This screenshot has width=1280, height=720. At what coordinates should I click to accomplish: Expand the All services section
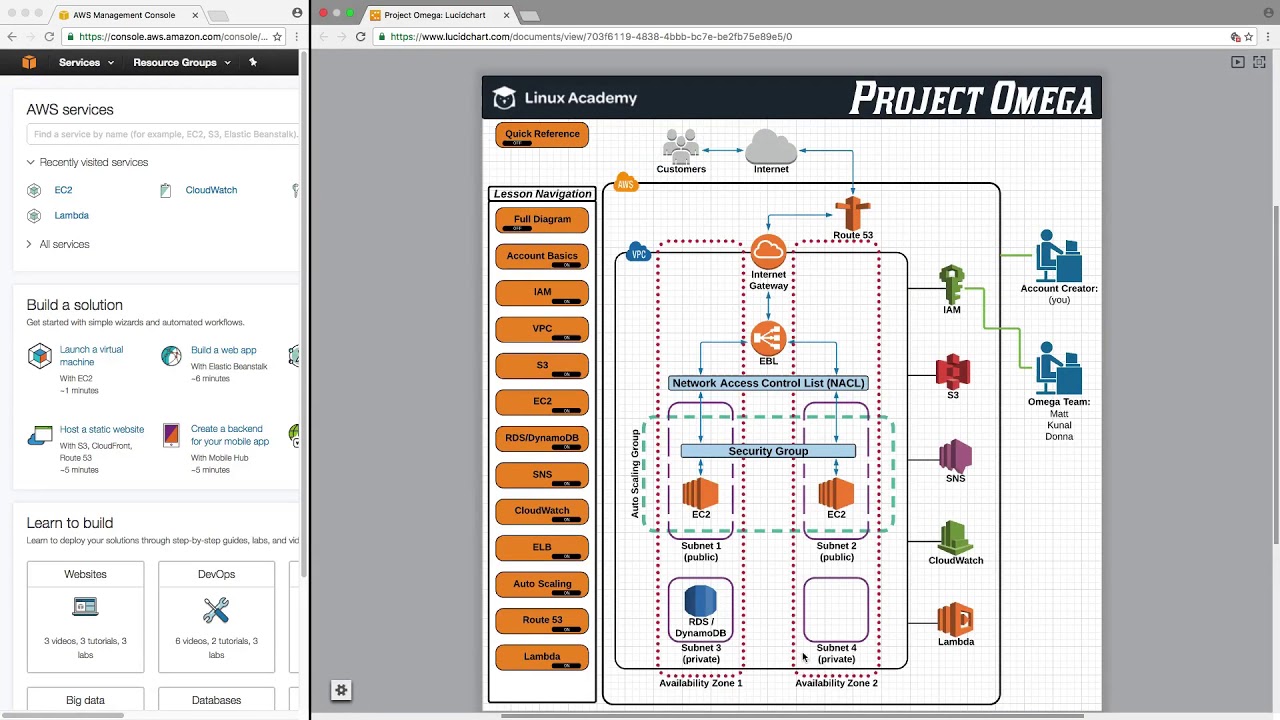pyautogui.click(x=58, y=244)
